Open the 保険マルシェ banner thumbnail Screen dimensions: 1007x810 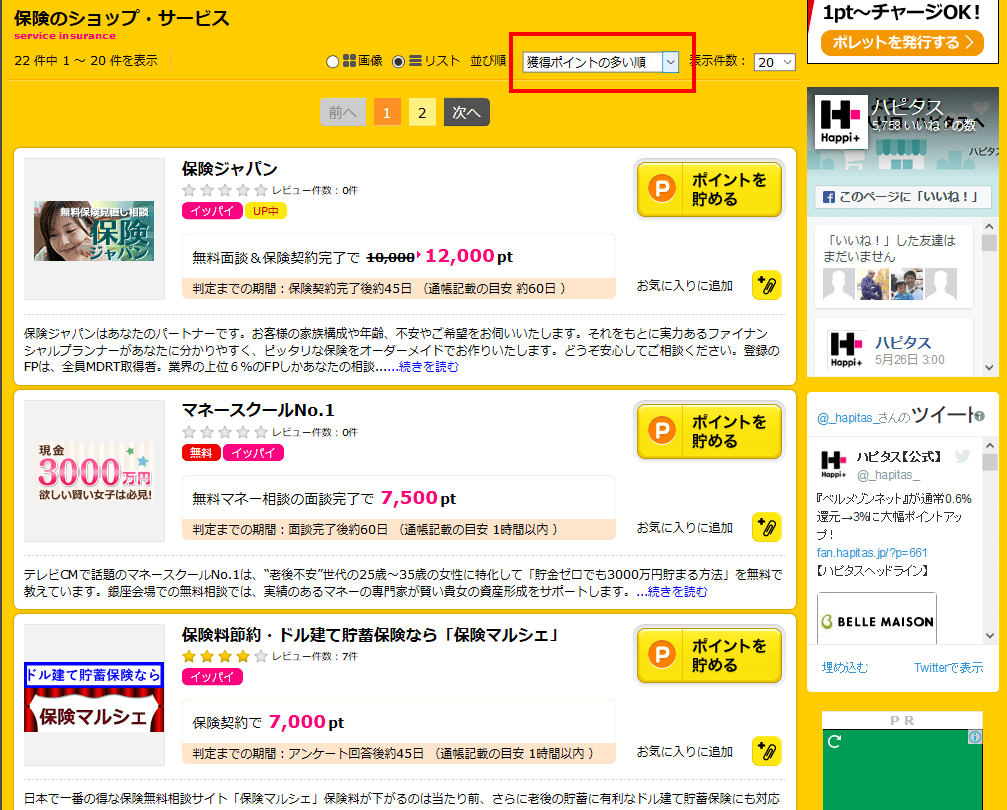point(94,697)
